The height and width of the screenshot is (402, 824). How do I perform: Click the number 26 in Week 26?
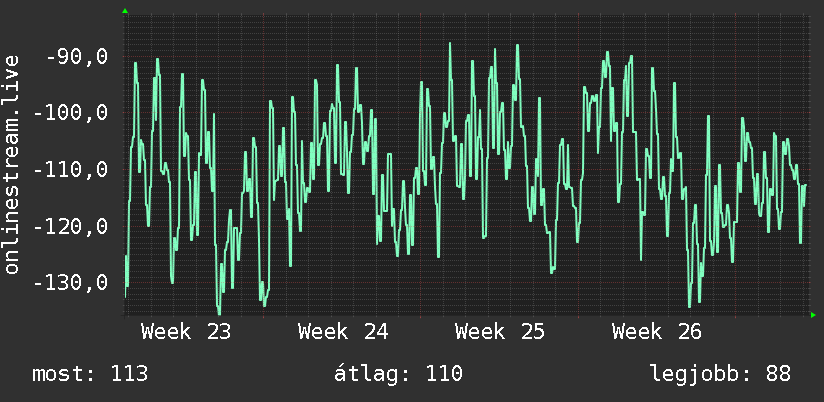(x=689, y=332)
